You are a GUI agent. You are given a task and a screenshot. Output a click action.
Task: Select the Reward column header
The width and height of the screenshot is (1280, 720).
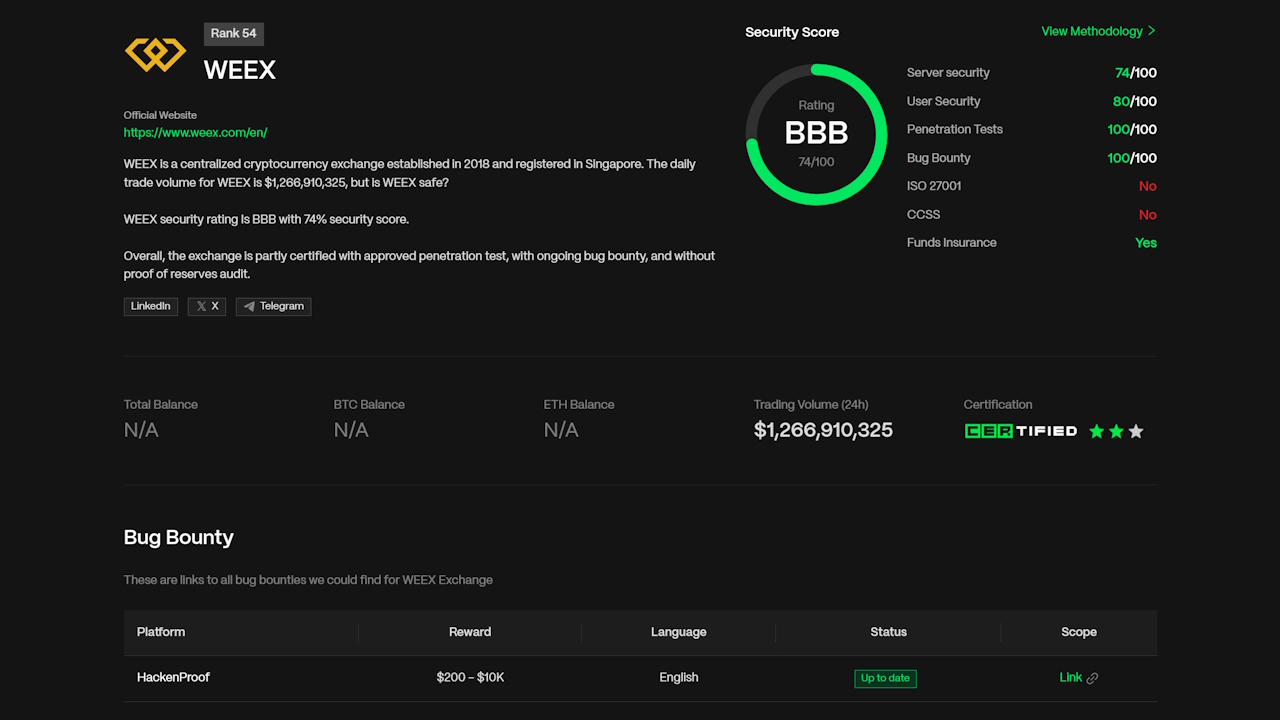click(470, 632)
